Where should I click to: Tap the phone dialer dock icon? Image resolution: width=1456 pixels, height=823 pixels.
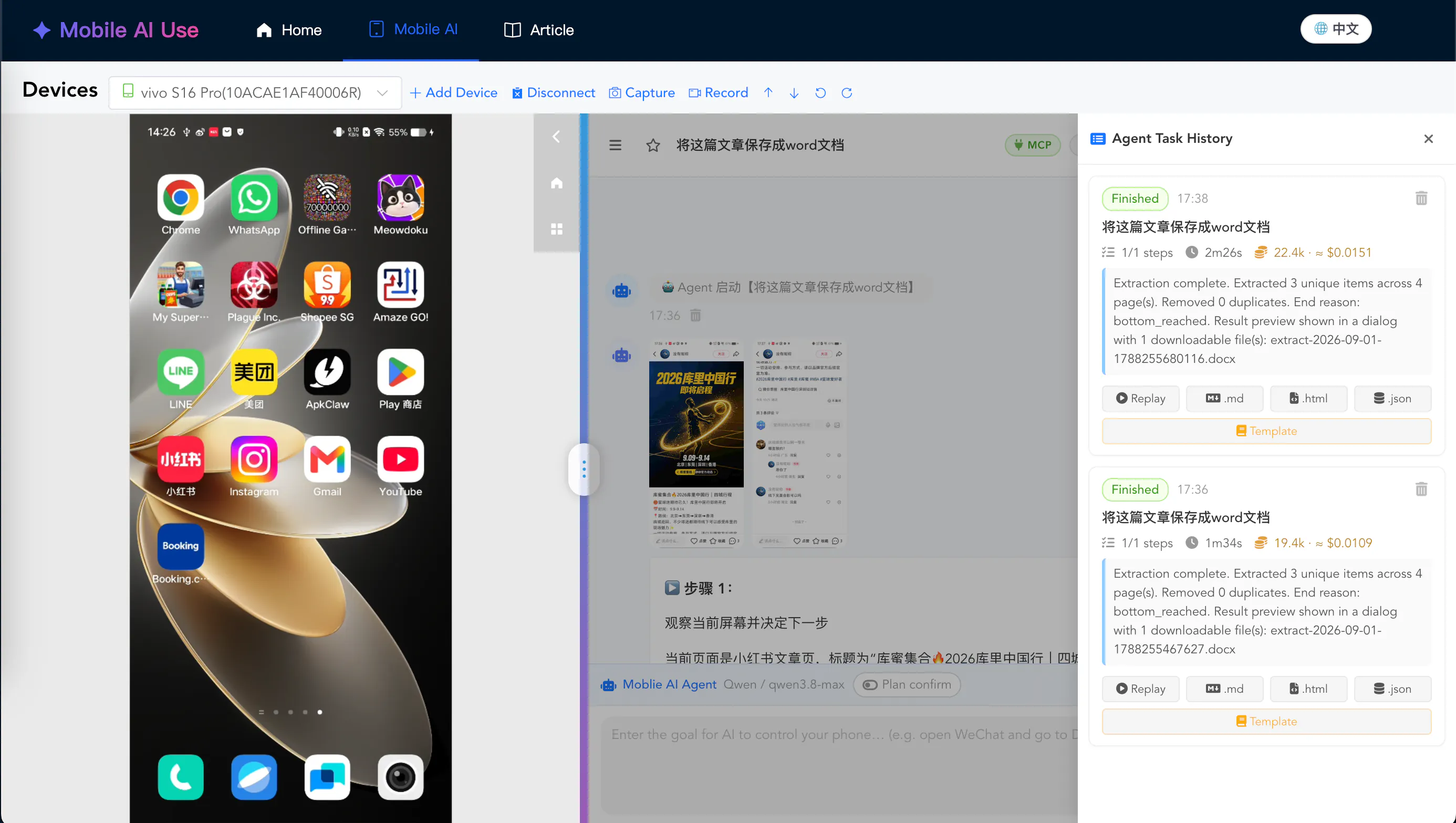(x=180, y=777)
